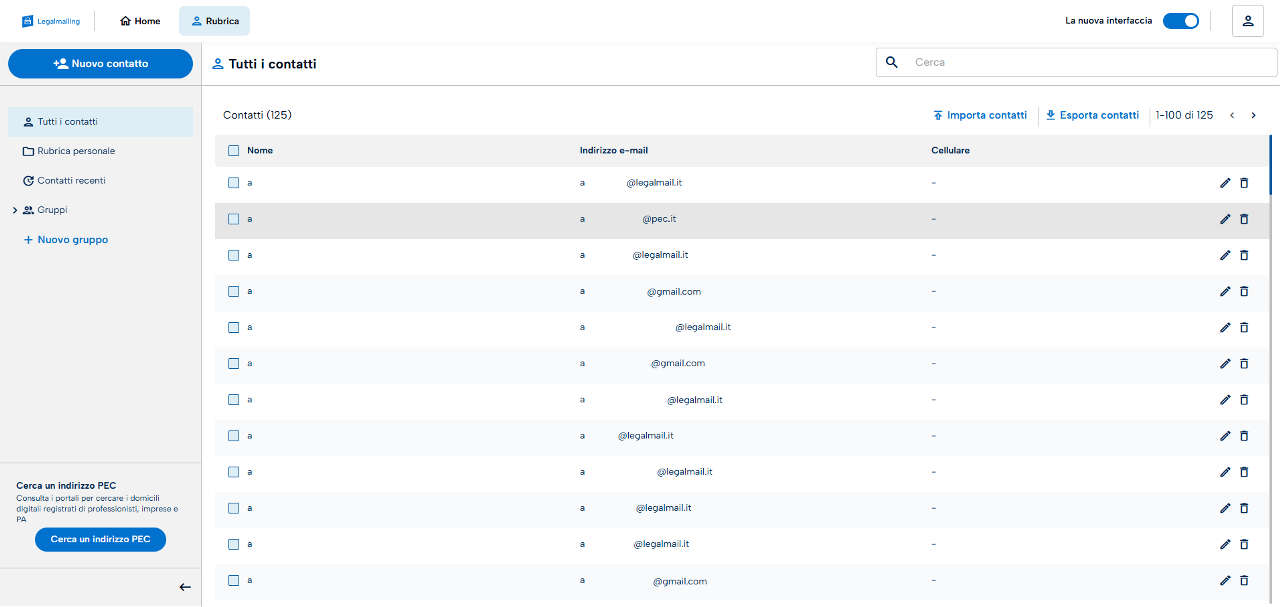Check the box for the first contact row
This screenshot has height=607, width=1280.
(x=233, y=183)
